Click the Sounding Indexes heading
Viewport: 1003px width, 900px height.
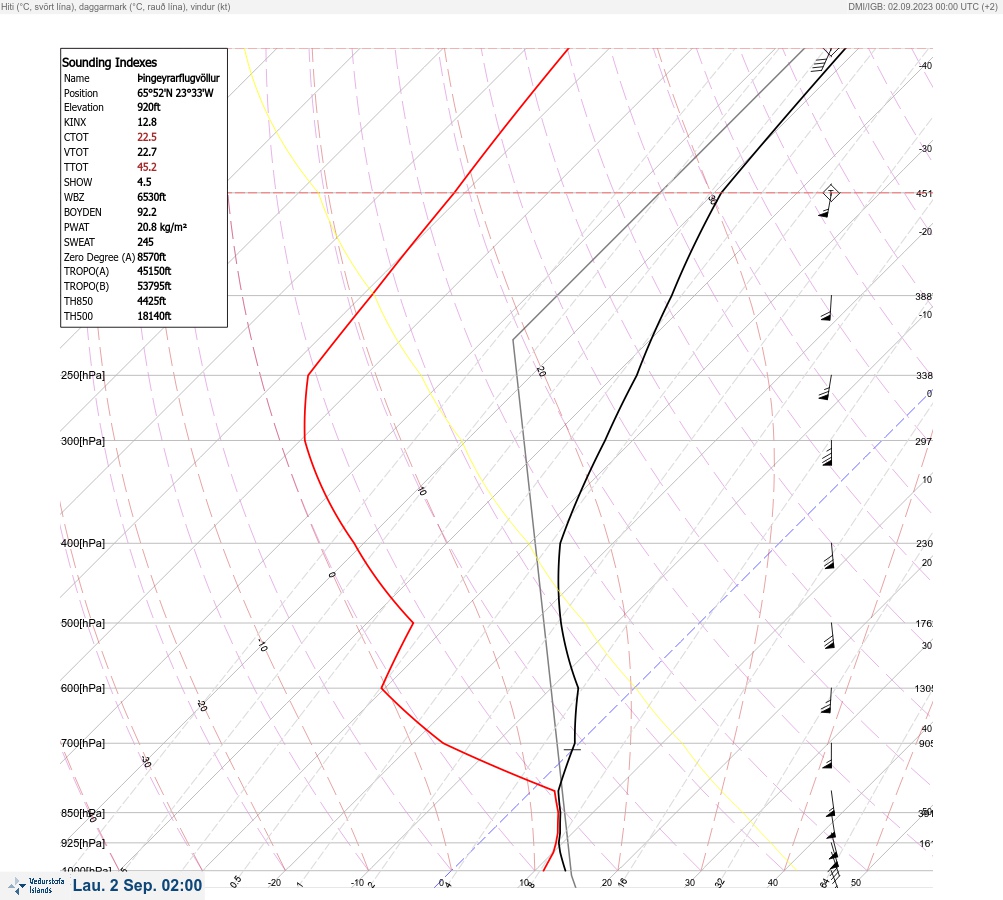pyautogui.click(x=109, y=63)
